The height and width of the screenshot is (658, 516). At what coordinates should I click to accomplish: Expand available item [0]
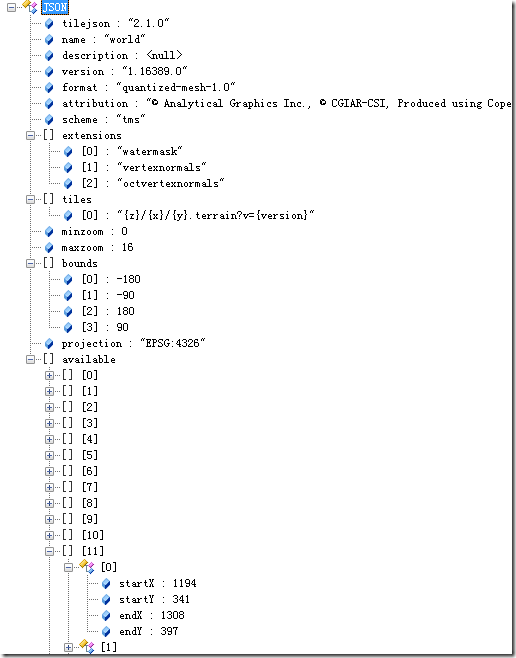click(50, 375)
